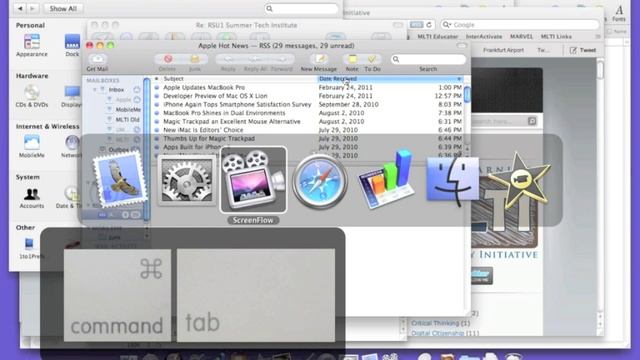This screenshot has height=360, width=640.
Task: Focus the Mail search field
Action: pos(428,59)
